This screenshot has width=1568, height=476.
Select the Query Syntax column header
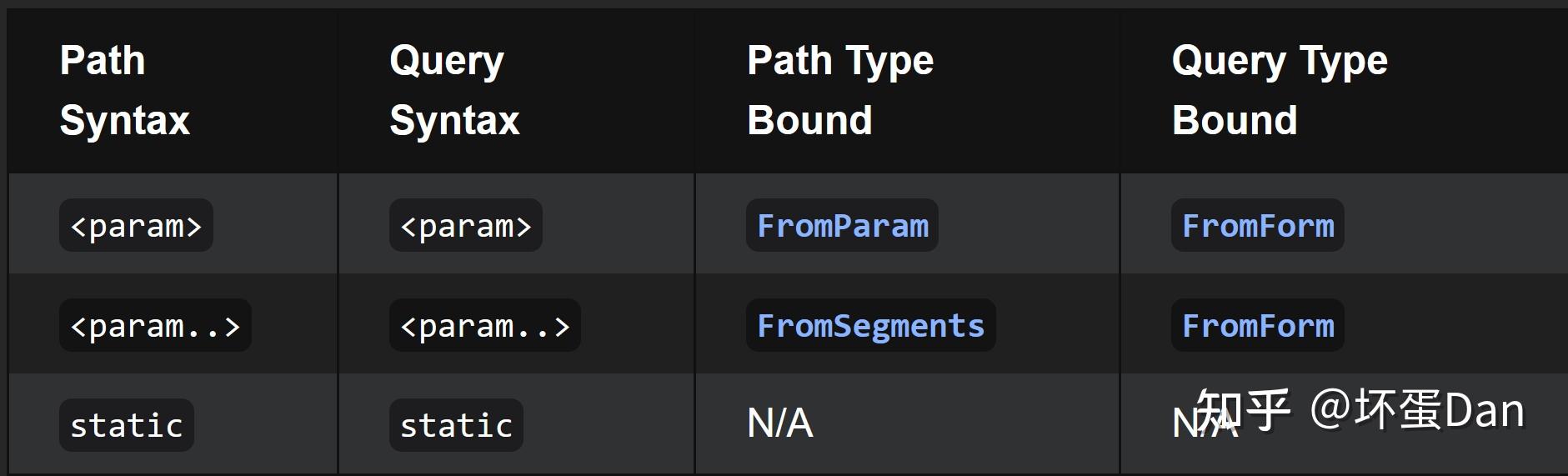[454, 90]
